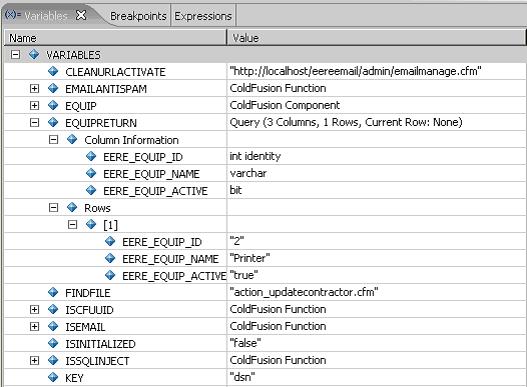Click the diamond icon beside ISINITIALIZED

coord(53,343)
